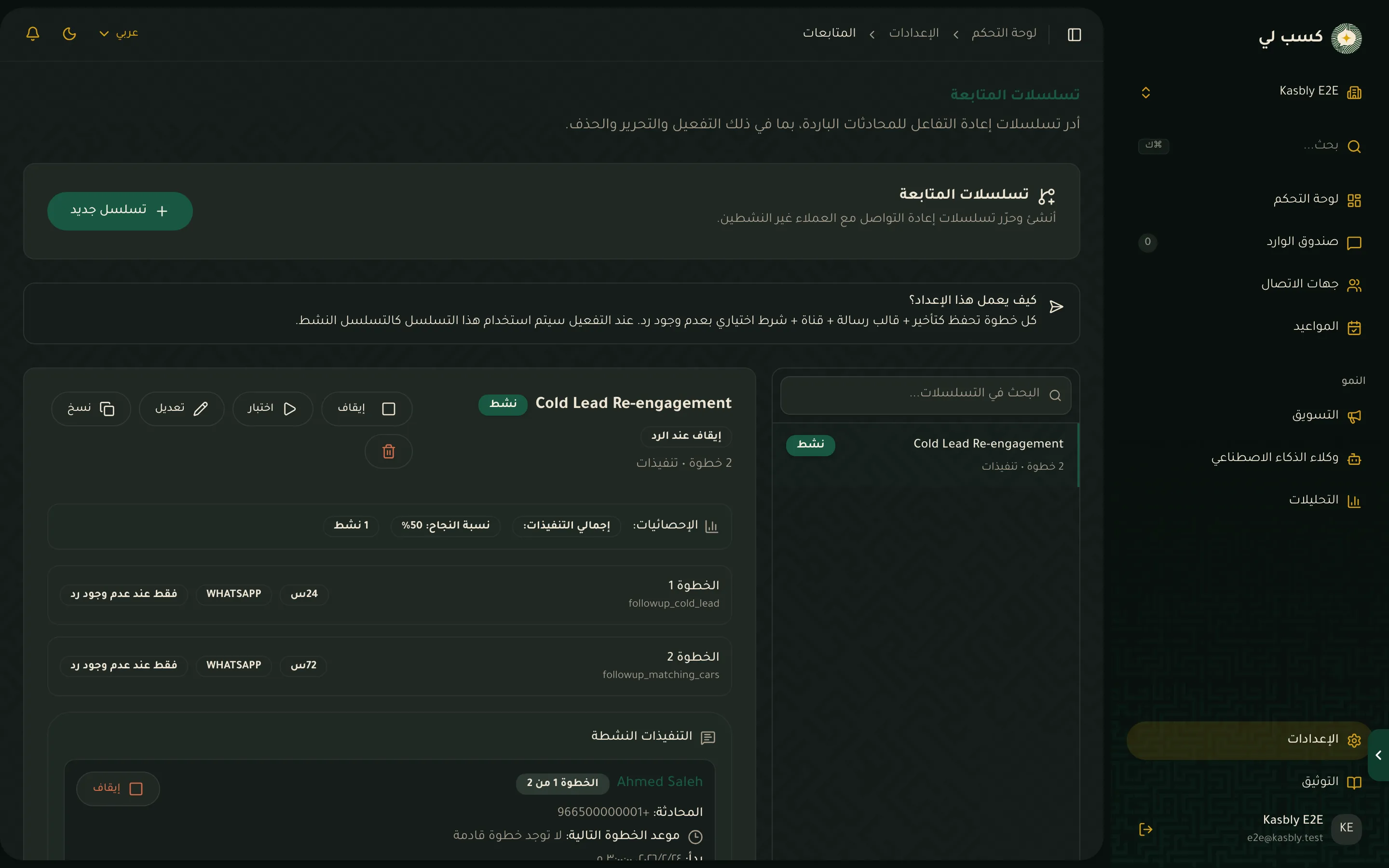Screen dimensions: 1389x868
Task: Click the بحث search field in sidebar
Action: click(x=1250, y=146)
